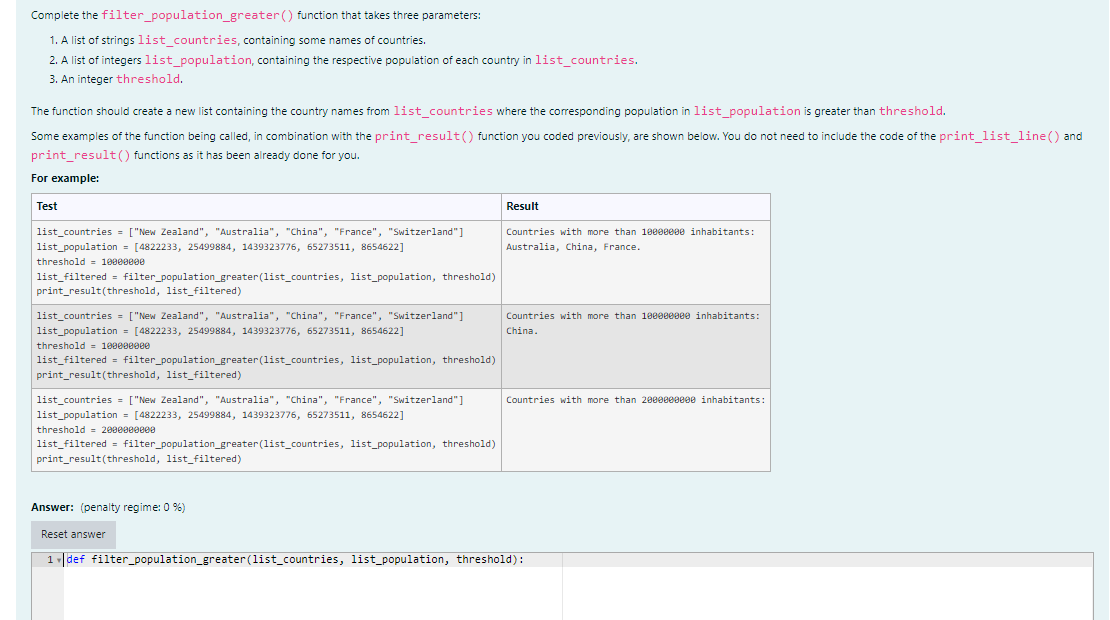Click list_population in list item 2
This screenshot has height=620, width=1110.
click(x=198, y=60)
